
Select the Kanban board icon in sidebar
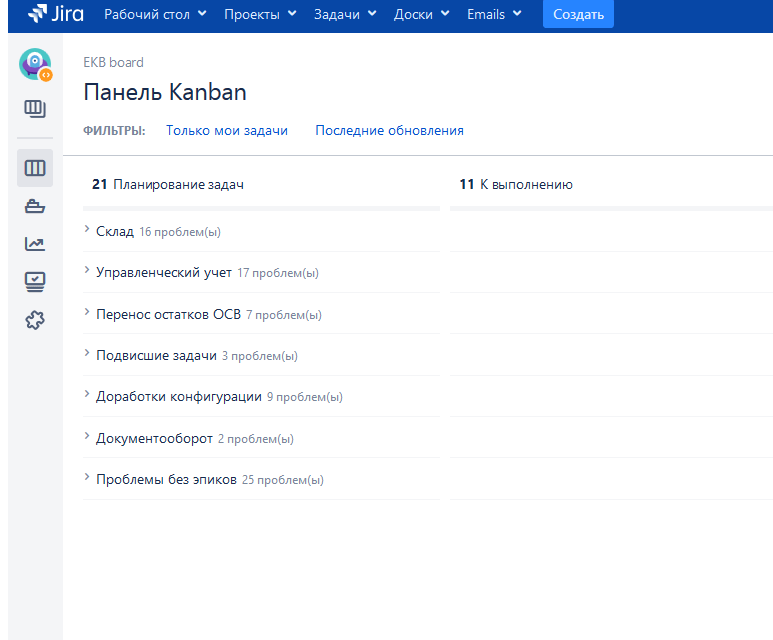click(x=35, y=168)
